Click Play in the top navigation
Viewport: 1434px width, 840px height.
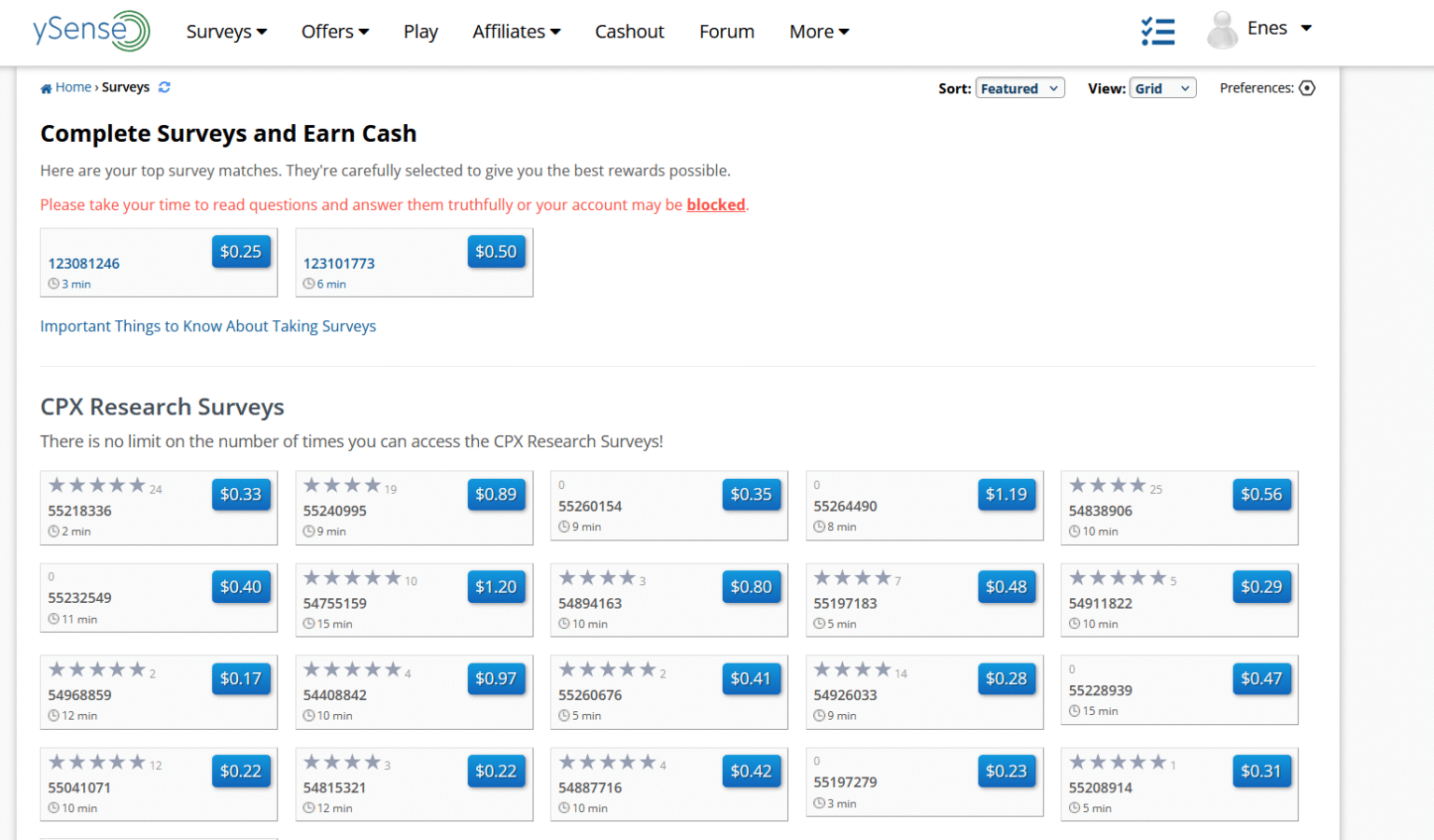tap(421, 31)
